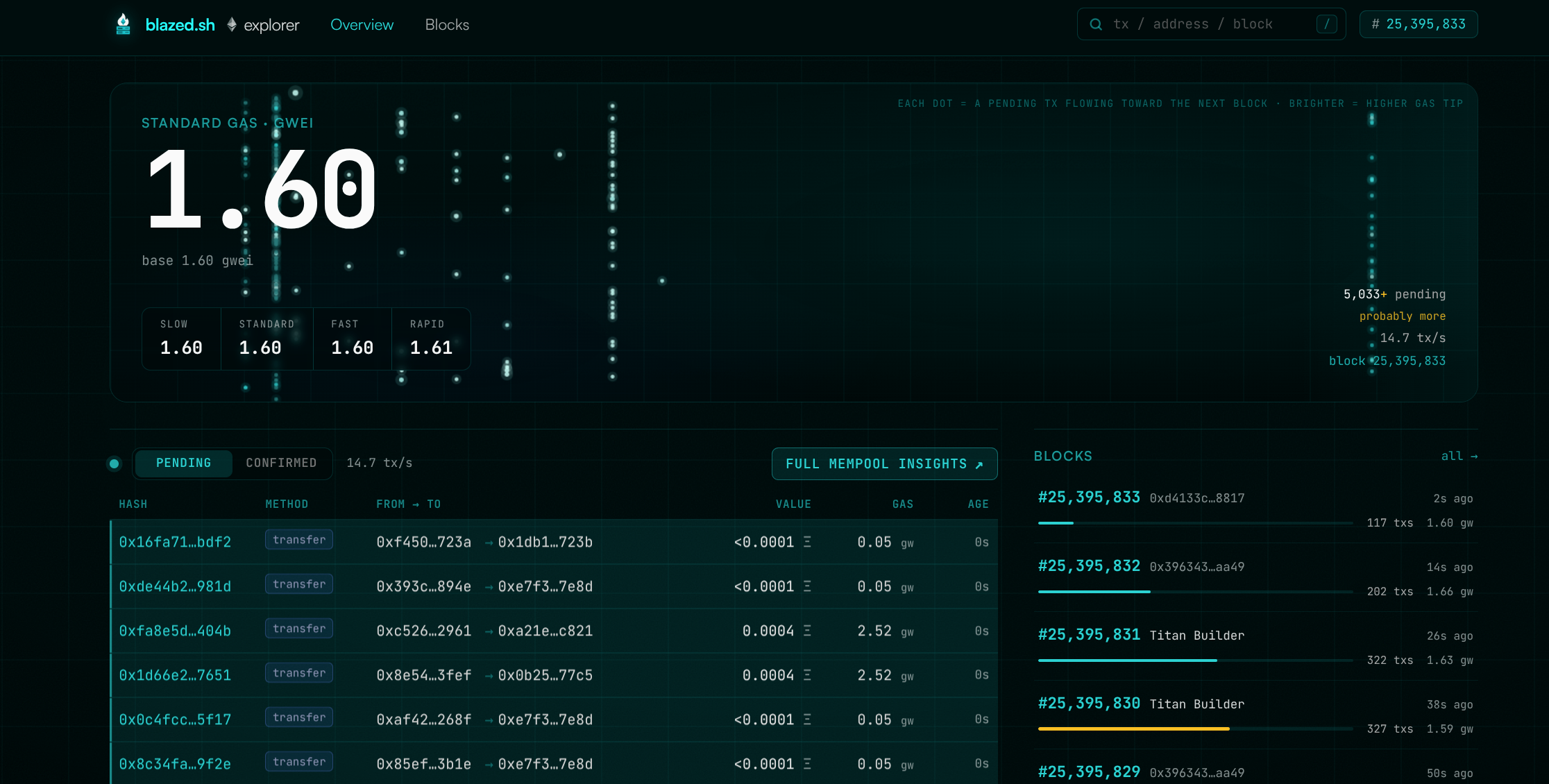
Task: Click the Ethereum diamond icon beside explorer
Action: (x=232, y=25)
